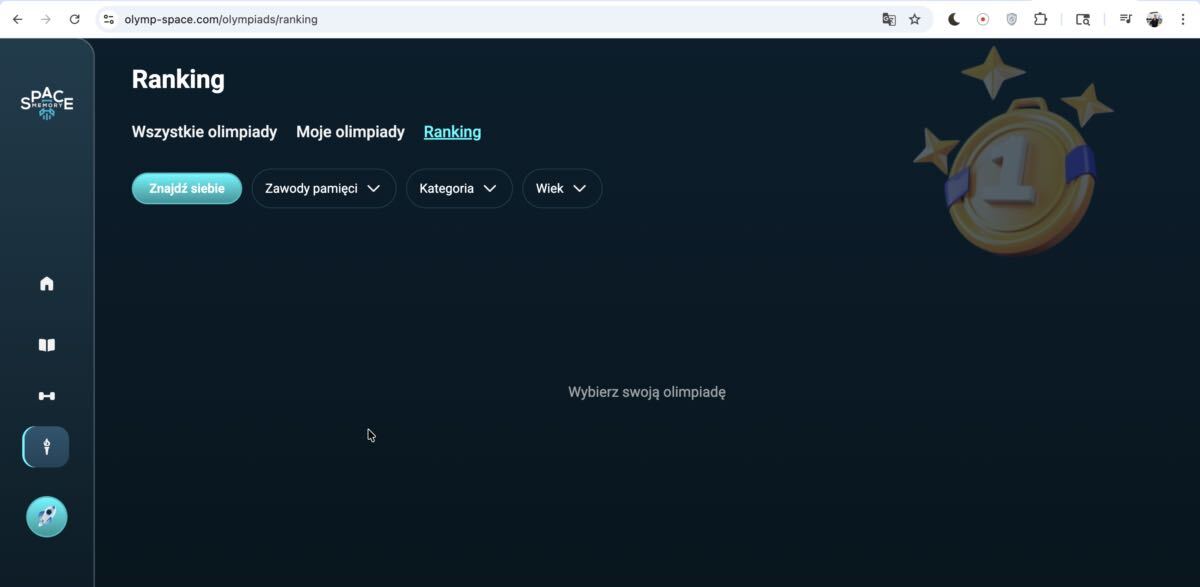
Task: Expand the Zawody pamięci dropdown
Action: 323,188
